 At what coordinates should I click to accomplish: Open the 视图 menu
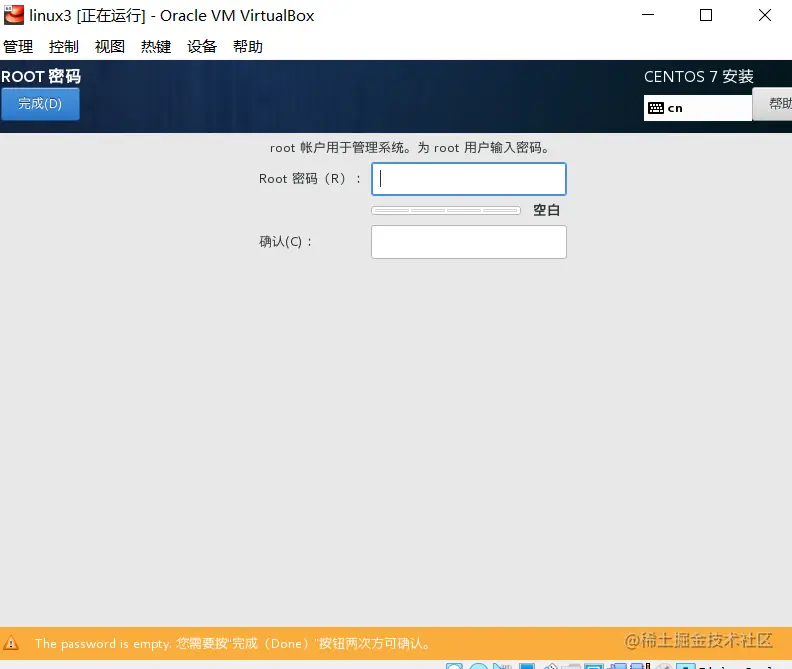110,46
